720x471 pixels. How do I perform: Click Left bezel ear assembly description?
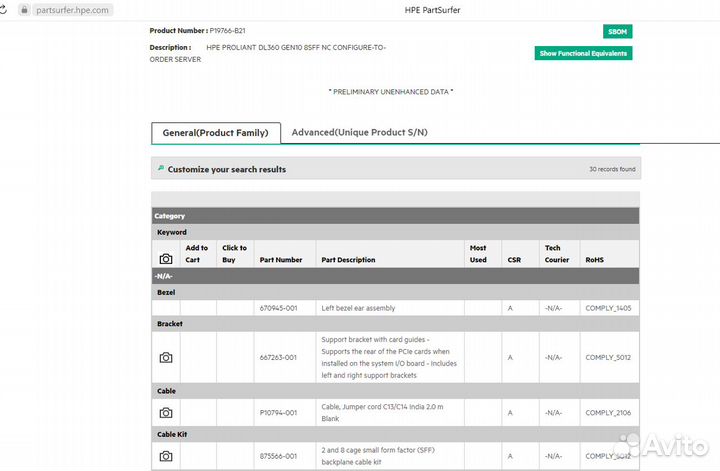[x=358, y=308]
